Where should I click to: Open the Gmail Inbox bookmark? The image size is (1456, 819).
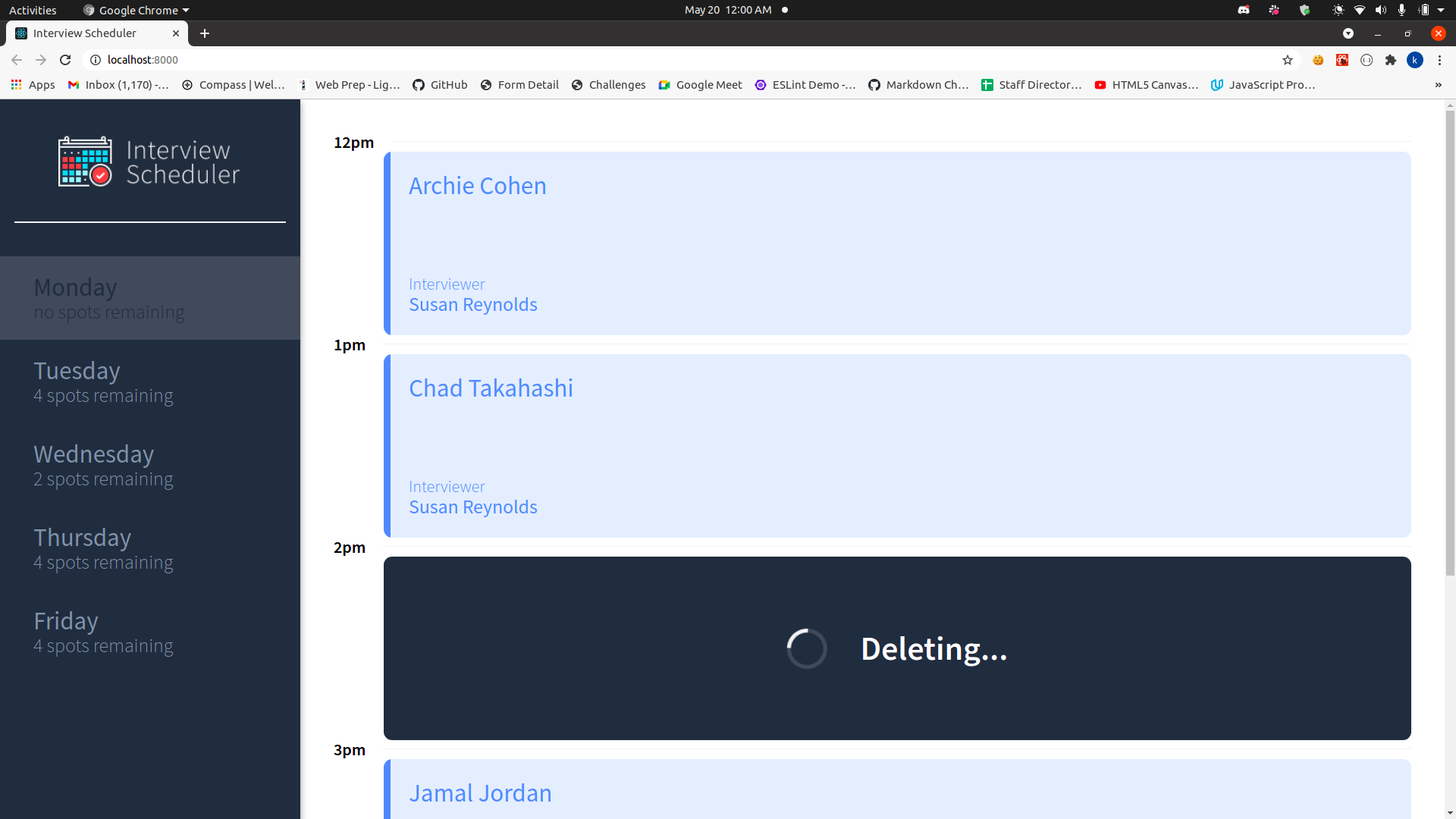coord(118,85)
